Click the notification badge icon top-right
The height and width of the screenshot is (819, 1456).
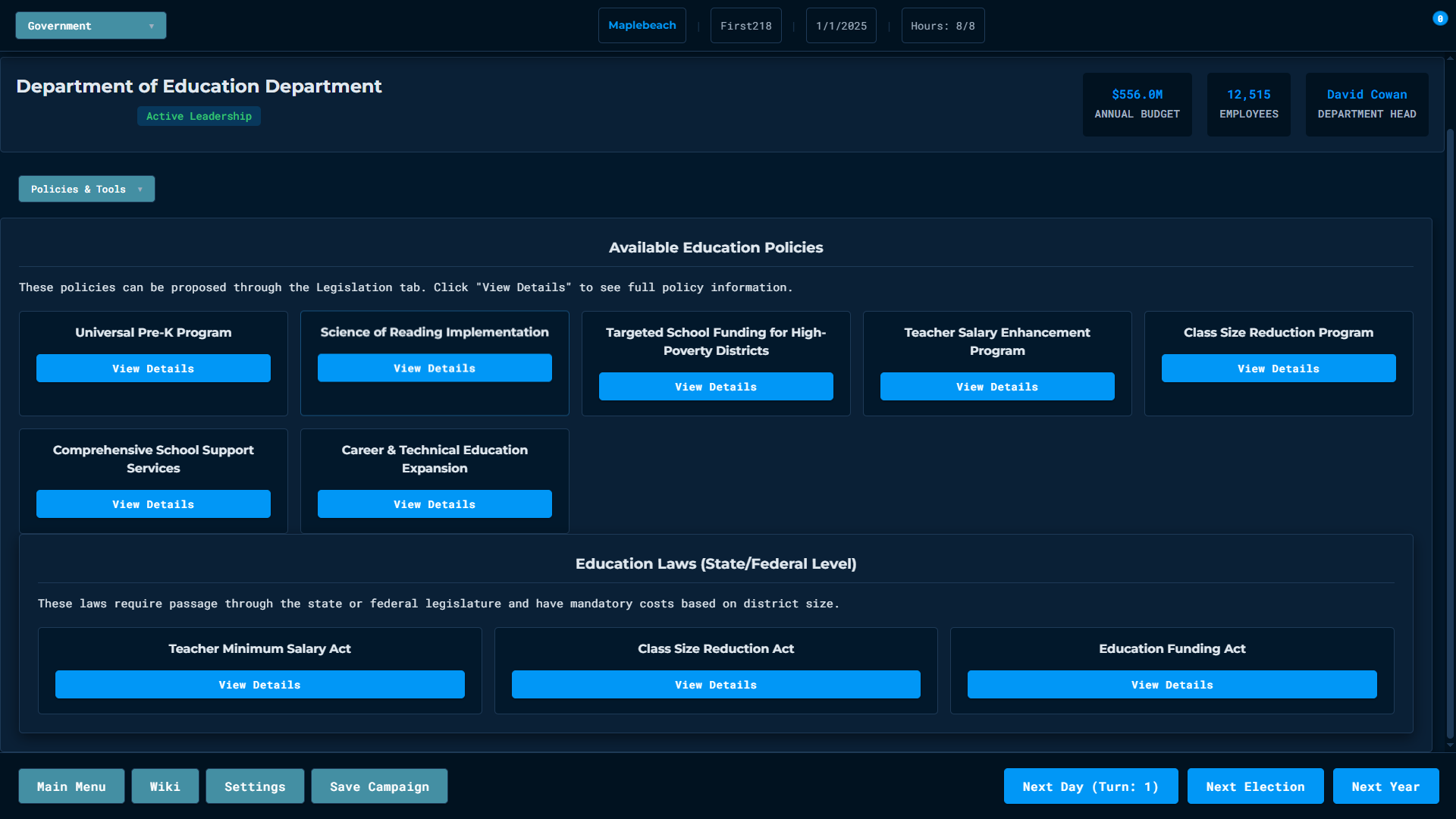[1439, 19]
